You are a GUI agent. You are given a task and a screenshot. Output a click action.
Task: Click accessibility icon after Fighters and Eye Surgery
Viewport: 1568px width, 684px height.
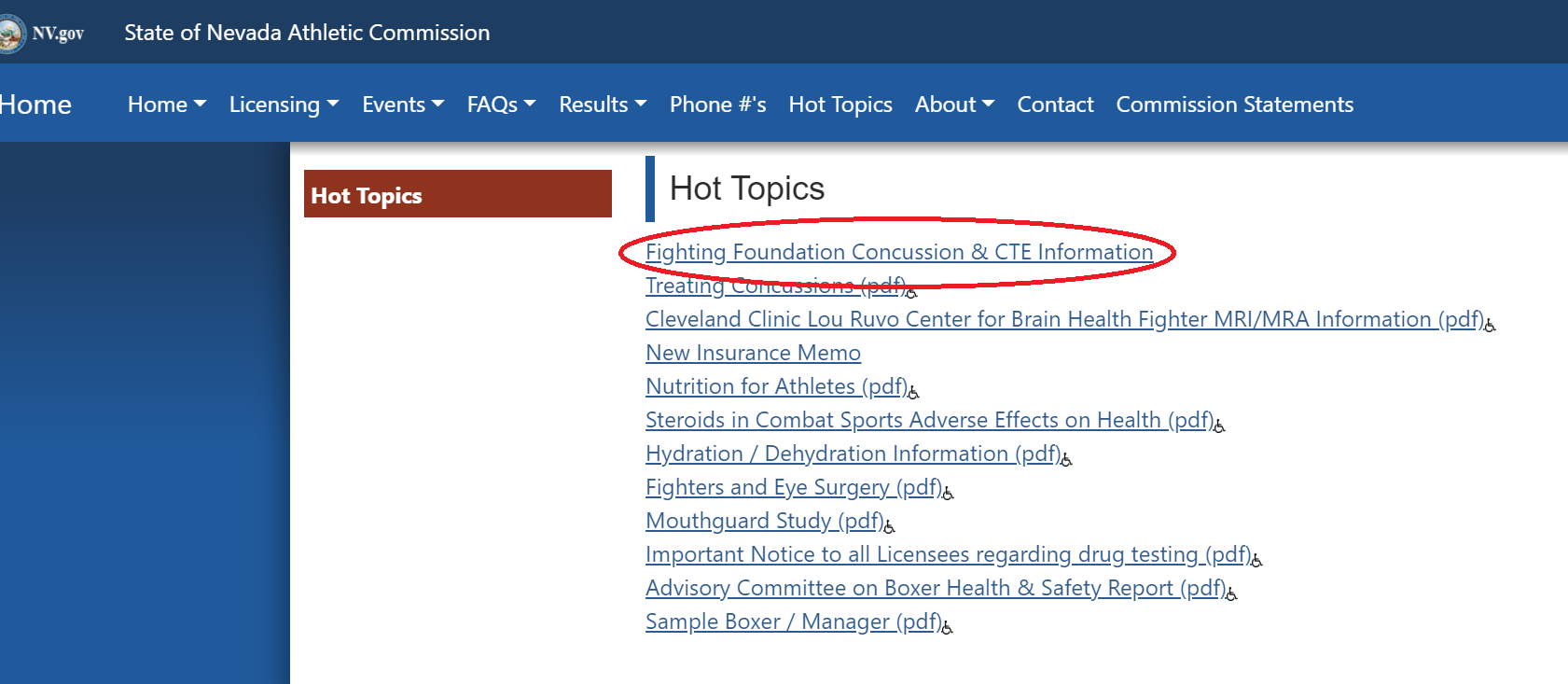click(x=948, y=493)
